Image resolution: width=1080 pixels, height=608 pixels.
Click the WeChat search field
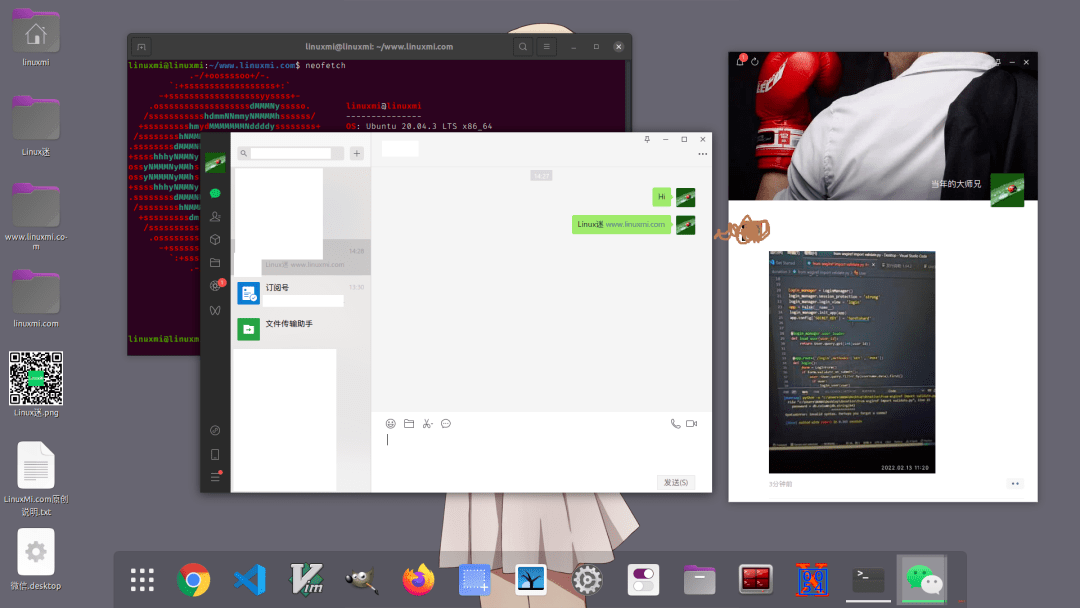tap(291, 154)
